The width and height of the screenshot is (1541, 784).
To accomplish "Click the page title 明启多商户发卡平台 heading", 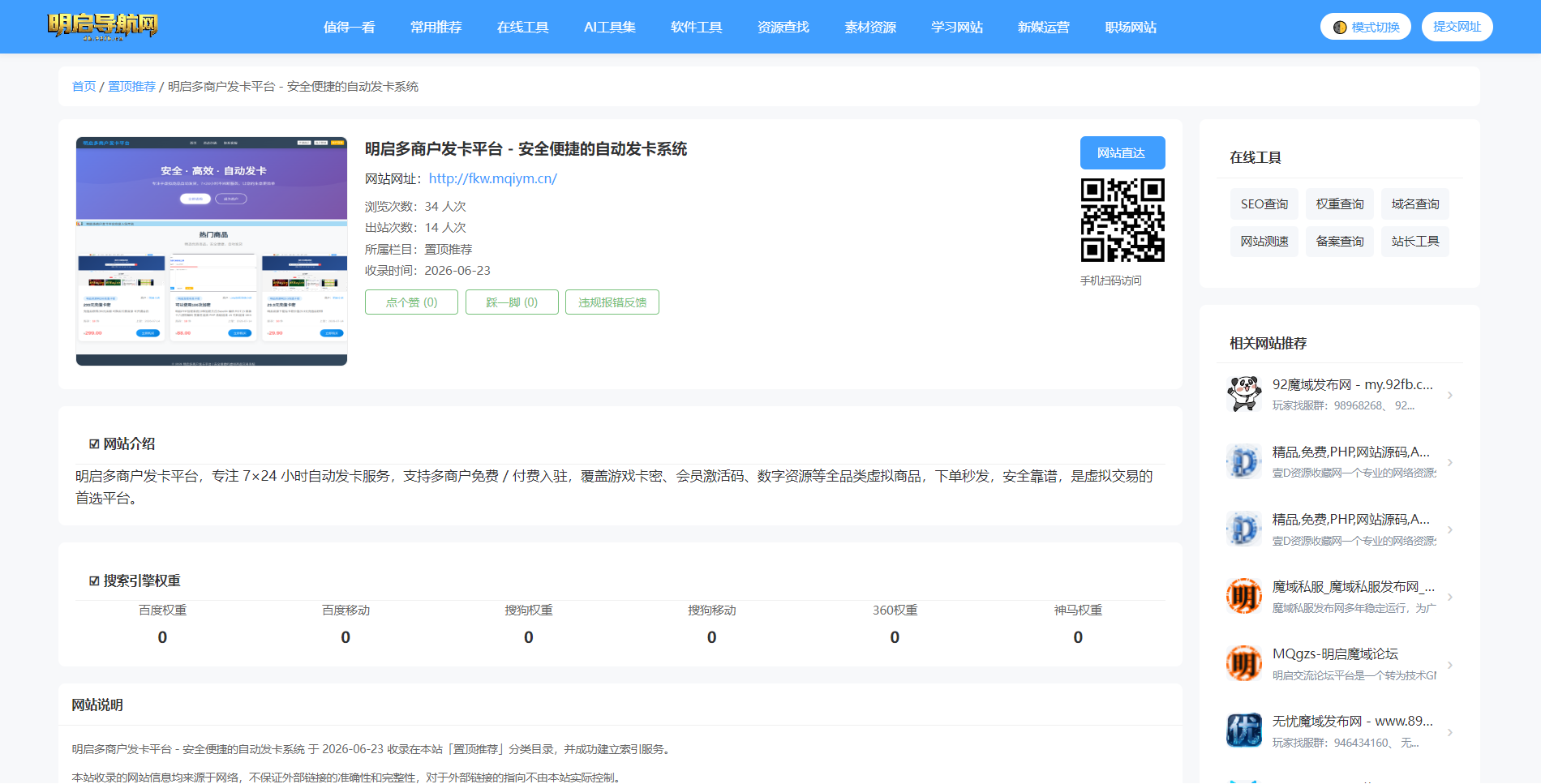I will click(x=526, y=148).
